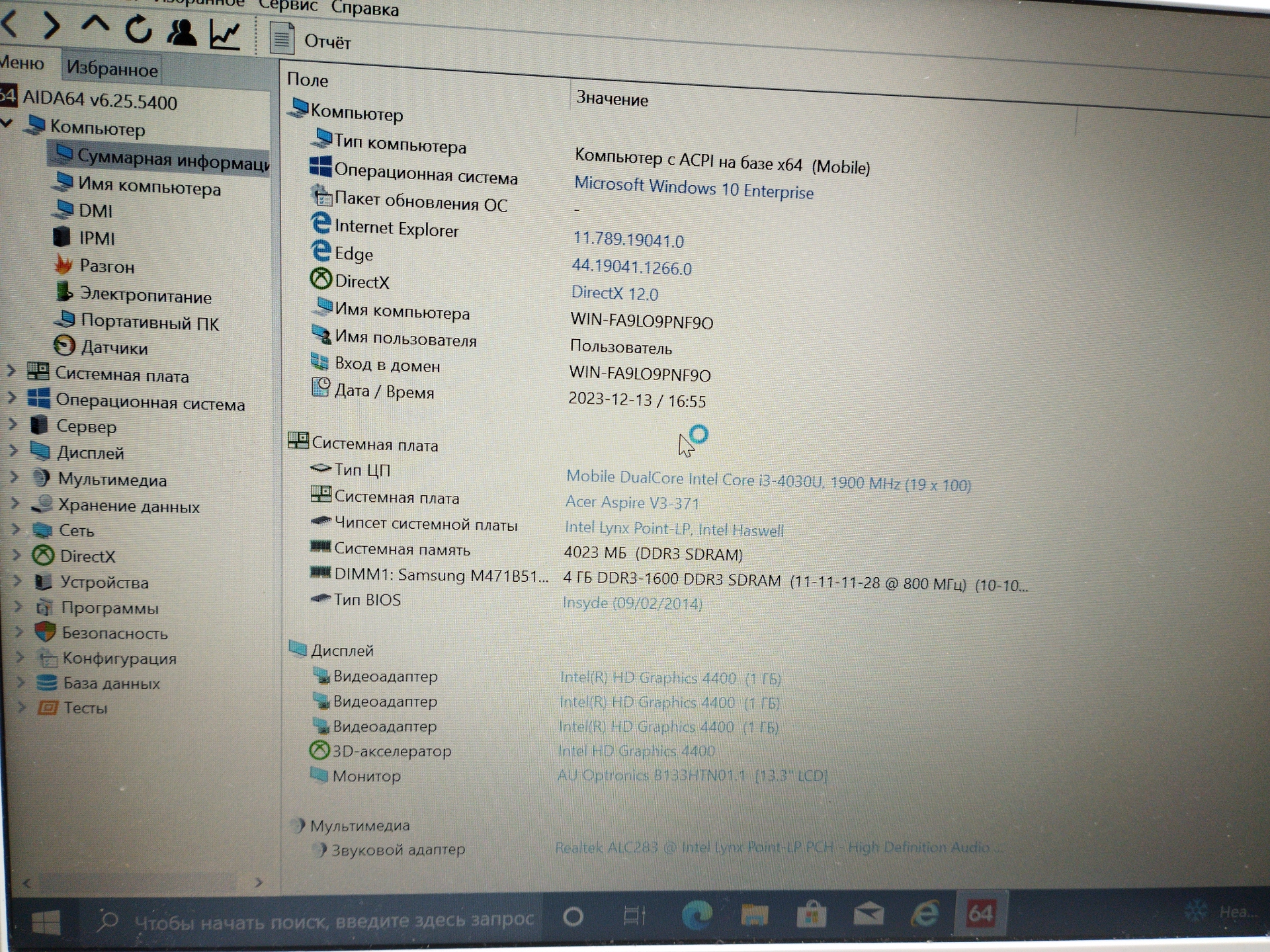
Task: Expand the Системная плата tree node
Action: [x=11, y=371]
